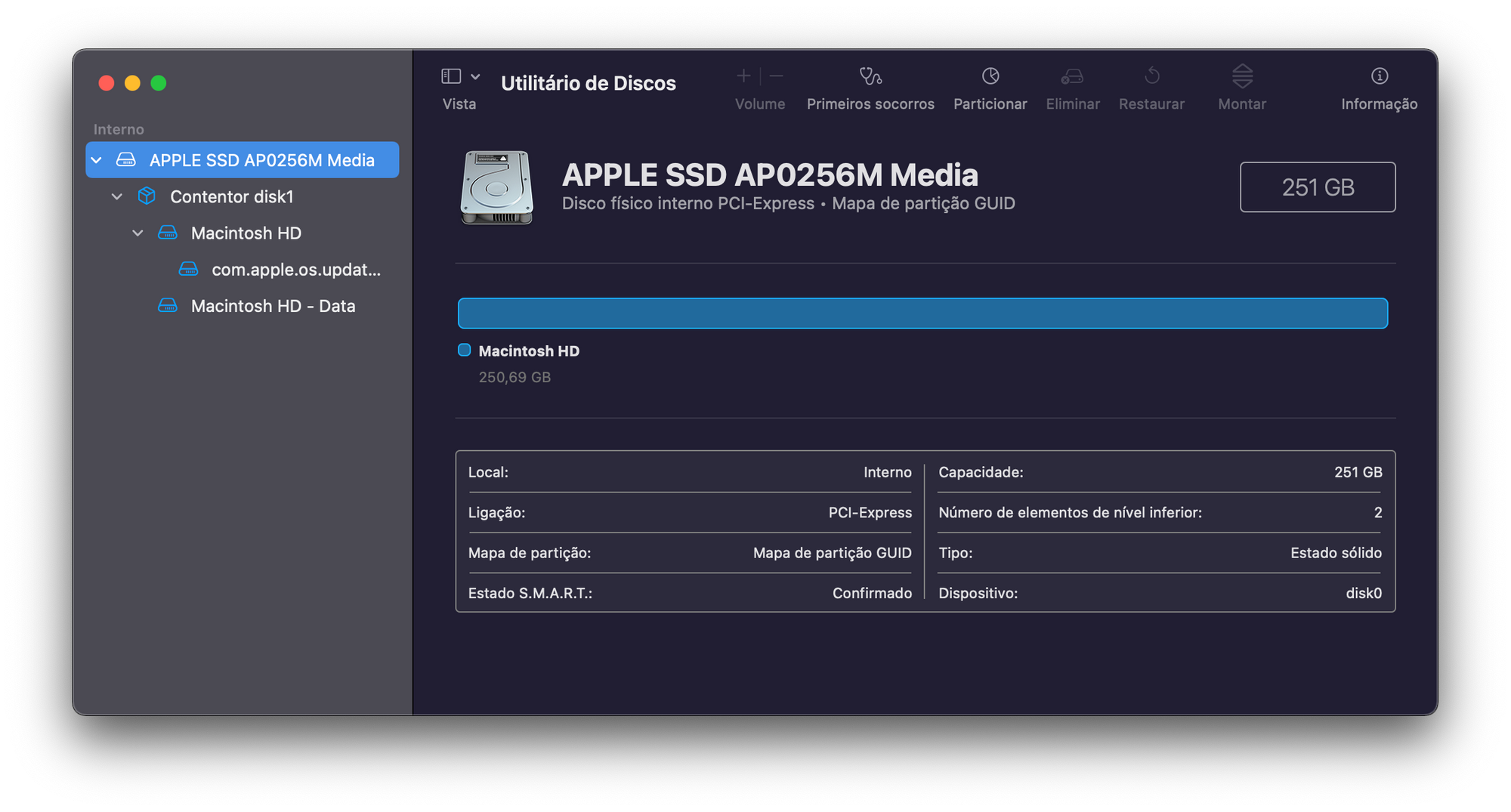This screenshot has width=1511, height=812.
Task: Click the APPLE SSD AP0256M Media heading
Action: 770,175
